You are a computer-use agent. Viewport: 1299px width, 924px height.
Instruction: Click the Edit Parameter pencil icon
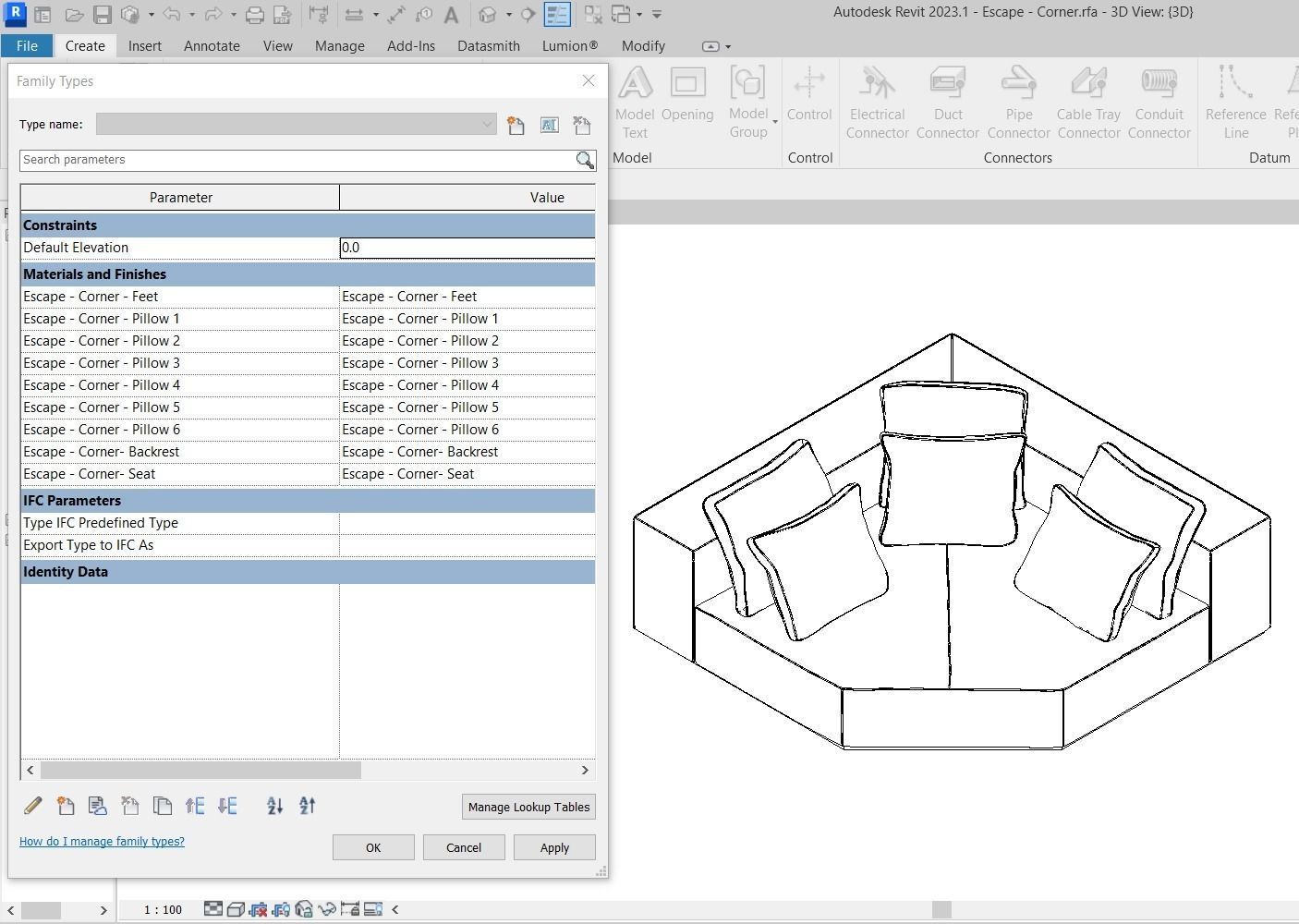point(32,806)
